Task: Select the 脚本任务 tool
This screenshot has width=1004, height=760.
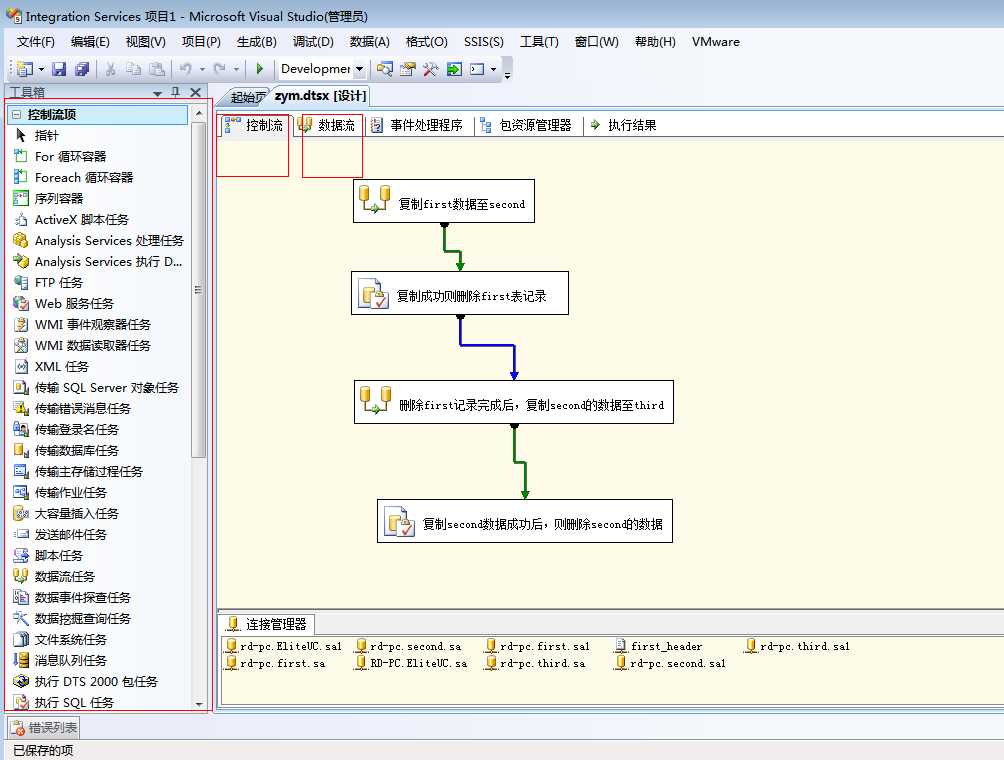Action: click(x=62, y=555)
